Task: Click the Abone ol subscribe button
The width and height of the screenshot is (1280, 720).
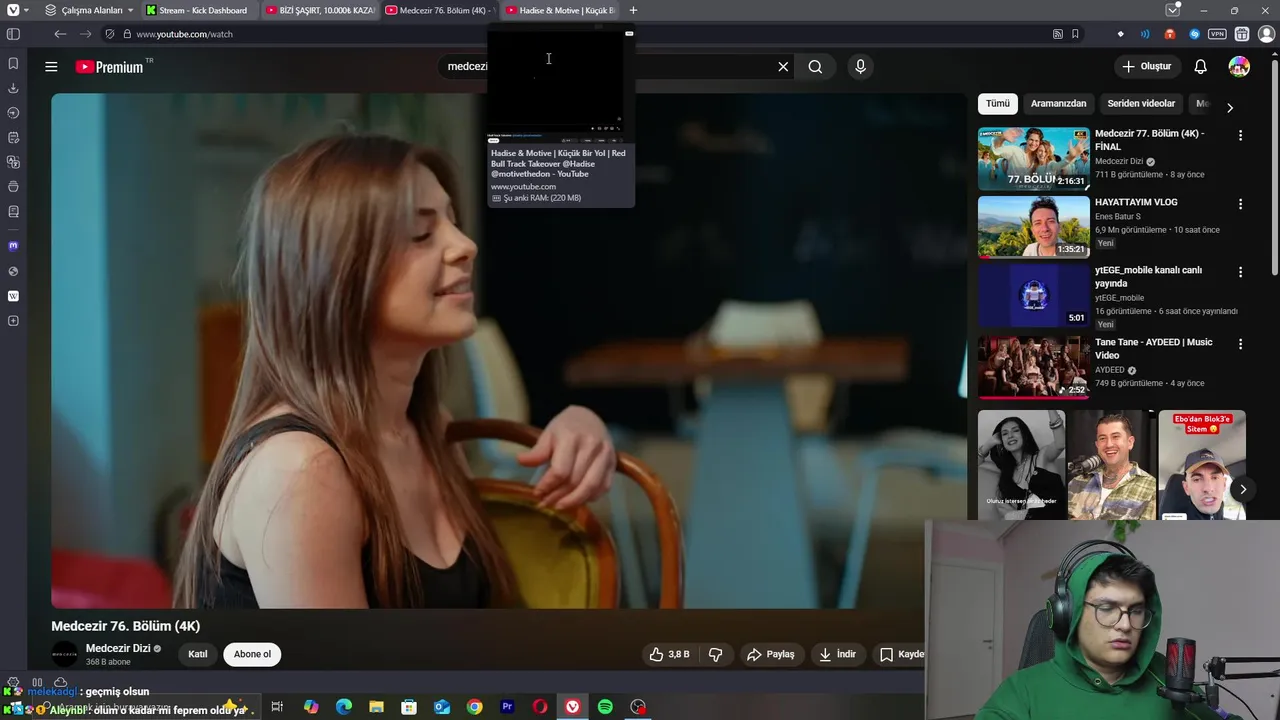Action: [x=252, y=654]
